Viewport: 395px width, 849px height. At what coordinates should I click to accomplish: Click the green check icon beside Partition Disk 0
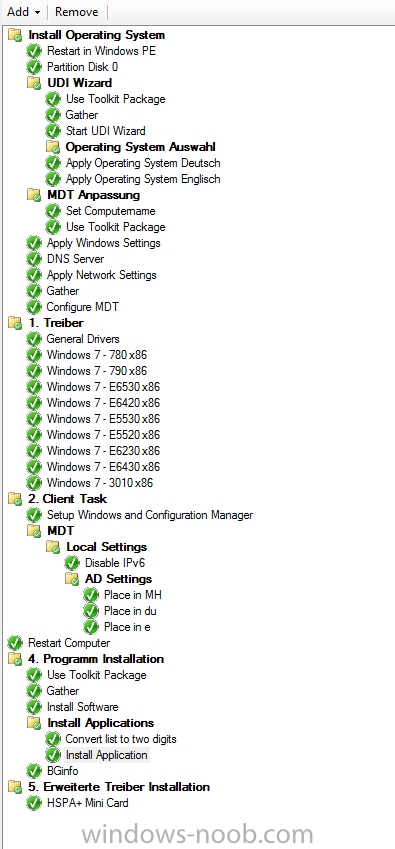pos(34,67)
